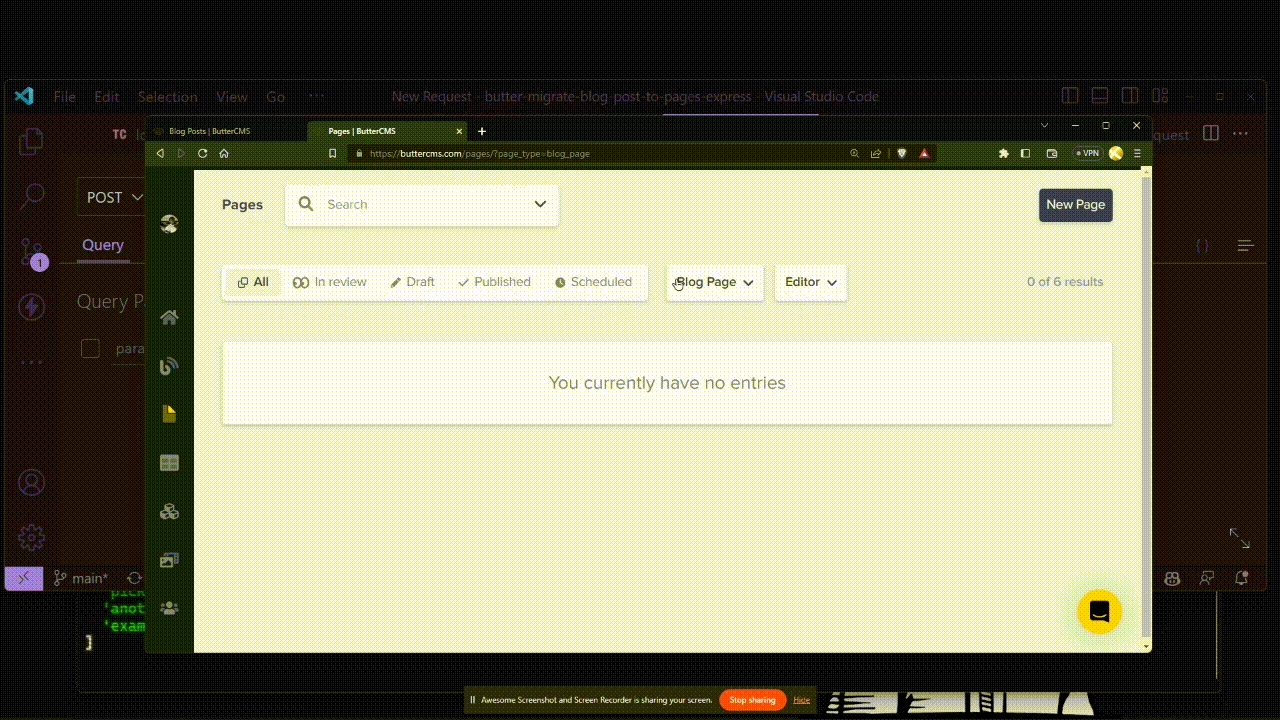The image size is (1280, 720).
Task: Open VS Code Explorer icon
Action: (32, 141)
